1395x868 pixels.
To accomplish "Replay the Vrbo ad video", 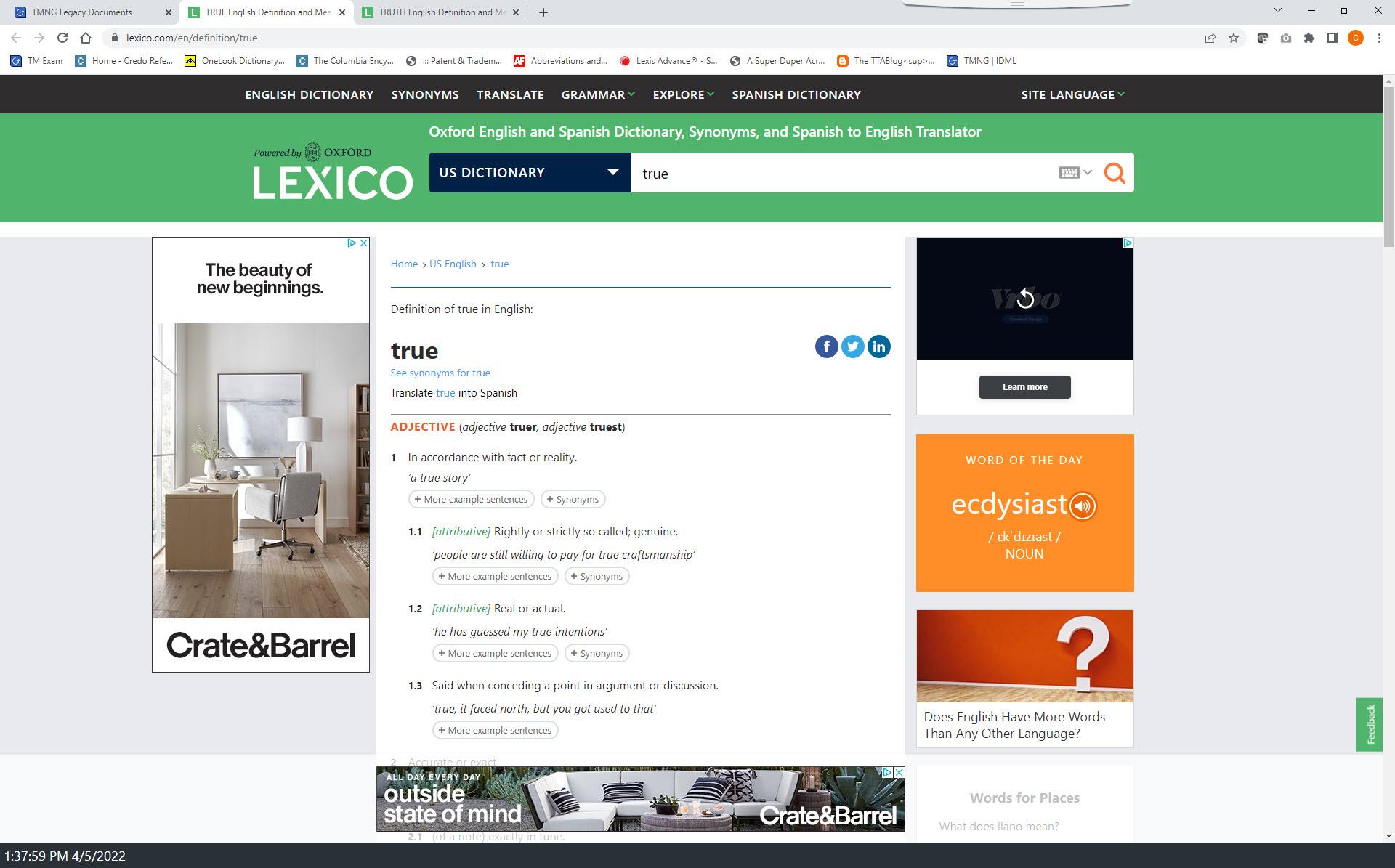I will click(x=1024, y=298).
